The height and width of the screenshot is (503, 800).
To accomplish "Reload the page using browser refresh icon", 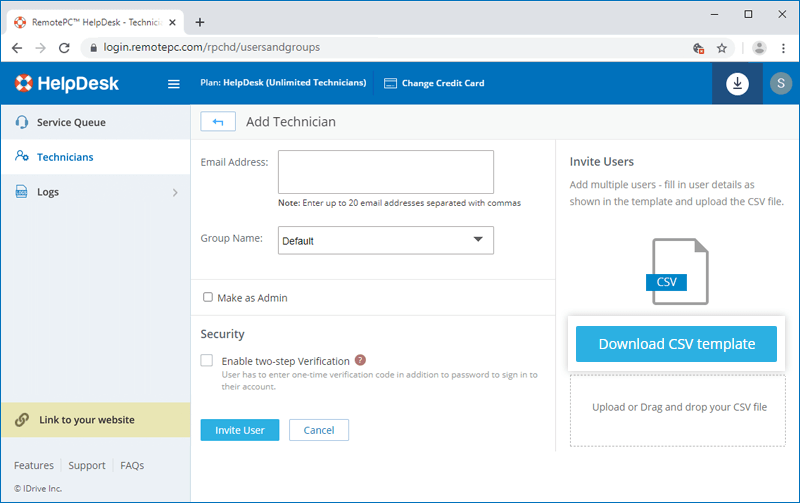I will [65, 47].
